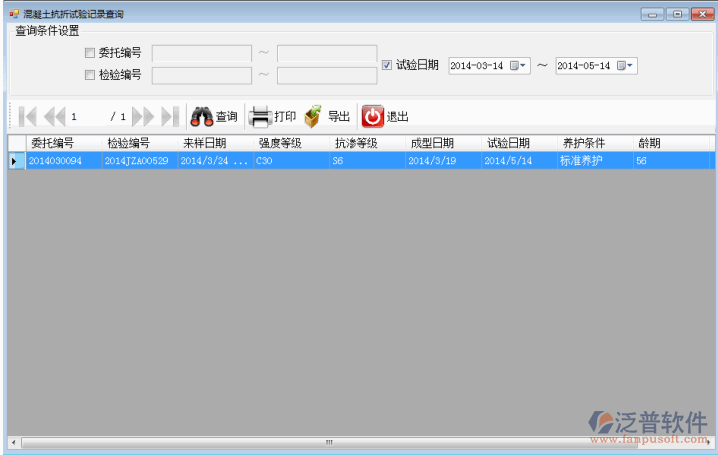
Task: Jump to last page of records
Action: [169, 116]
